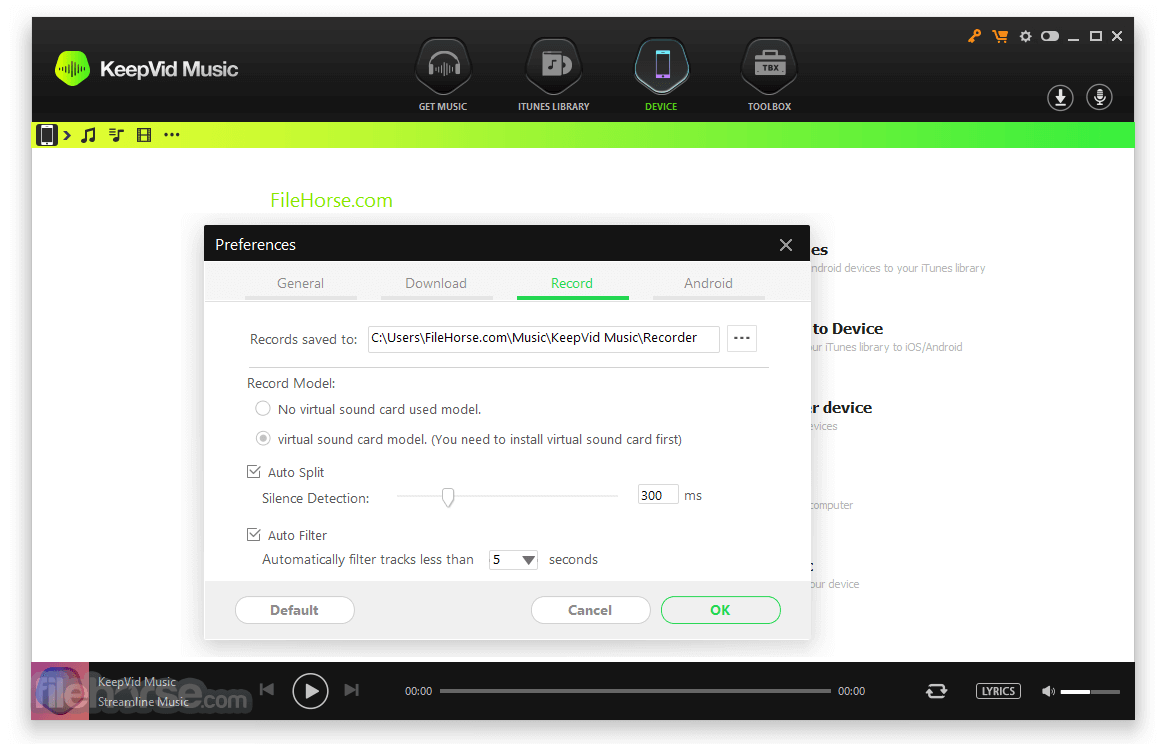Open the iTunes Library section
Image resolution: width=1161 pixels, height=744 pixels.
pos(554,75)
